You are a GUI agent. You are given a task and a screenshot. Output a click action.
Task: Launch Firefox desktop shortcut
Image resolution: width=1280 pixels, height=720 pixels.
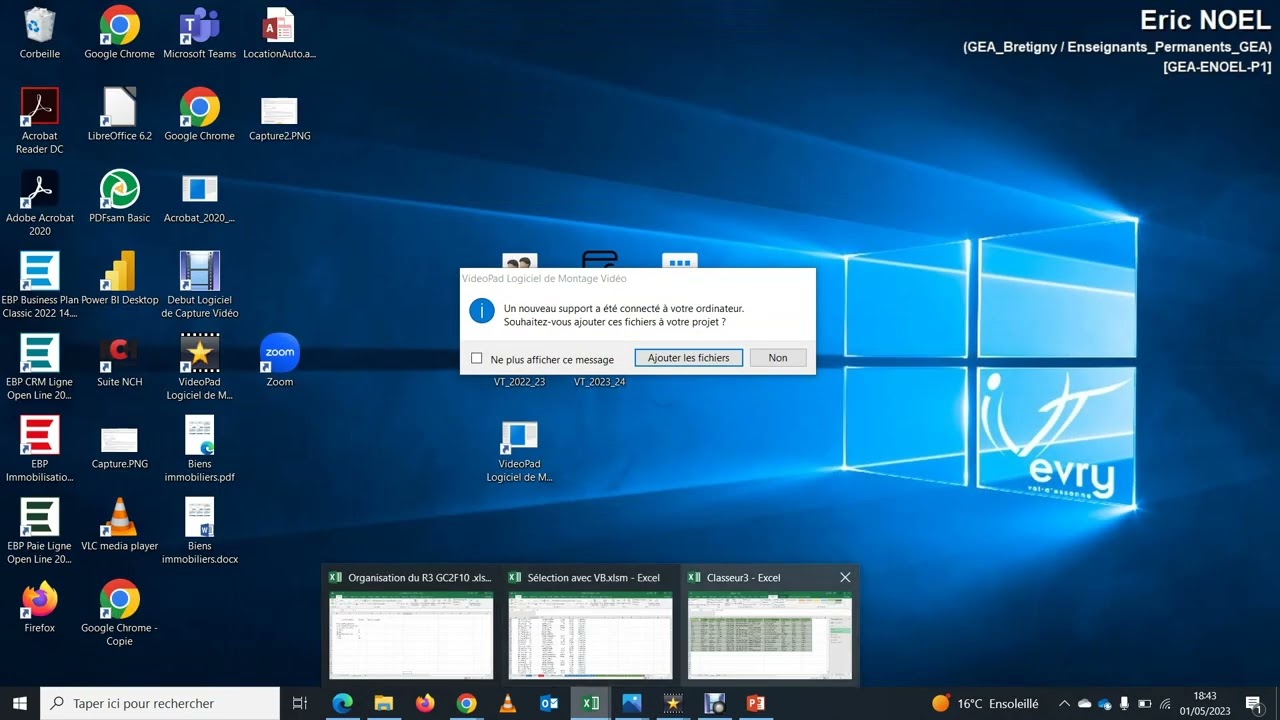click(40, 607)
